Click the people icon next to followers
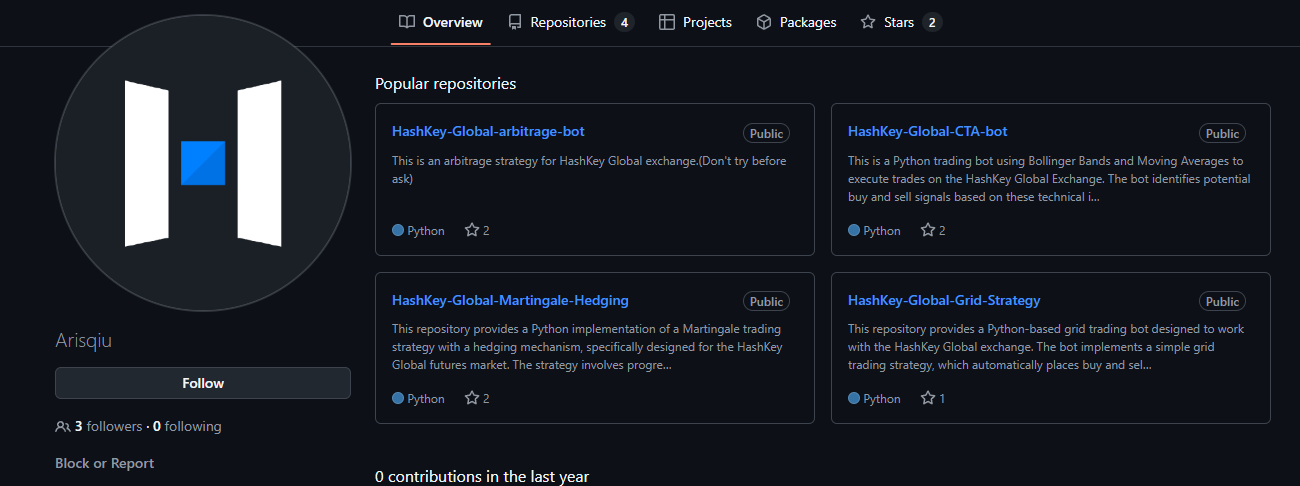1300x486 pixels. pos(63,426)
